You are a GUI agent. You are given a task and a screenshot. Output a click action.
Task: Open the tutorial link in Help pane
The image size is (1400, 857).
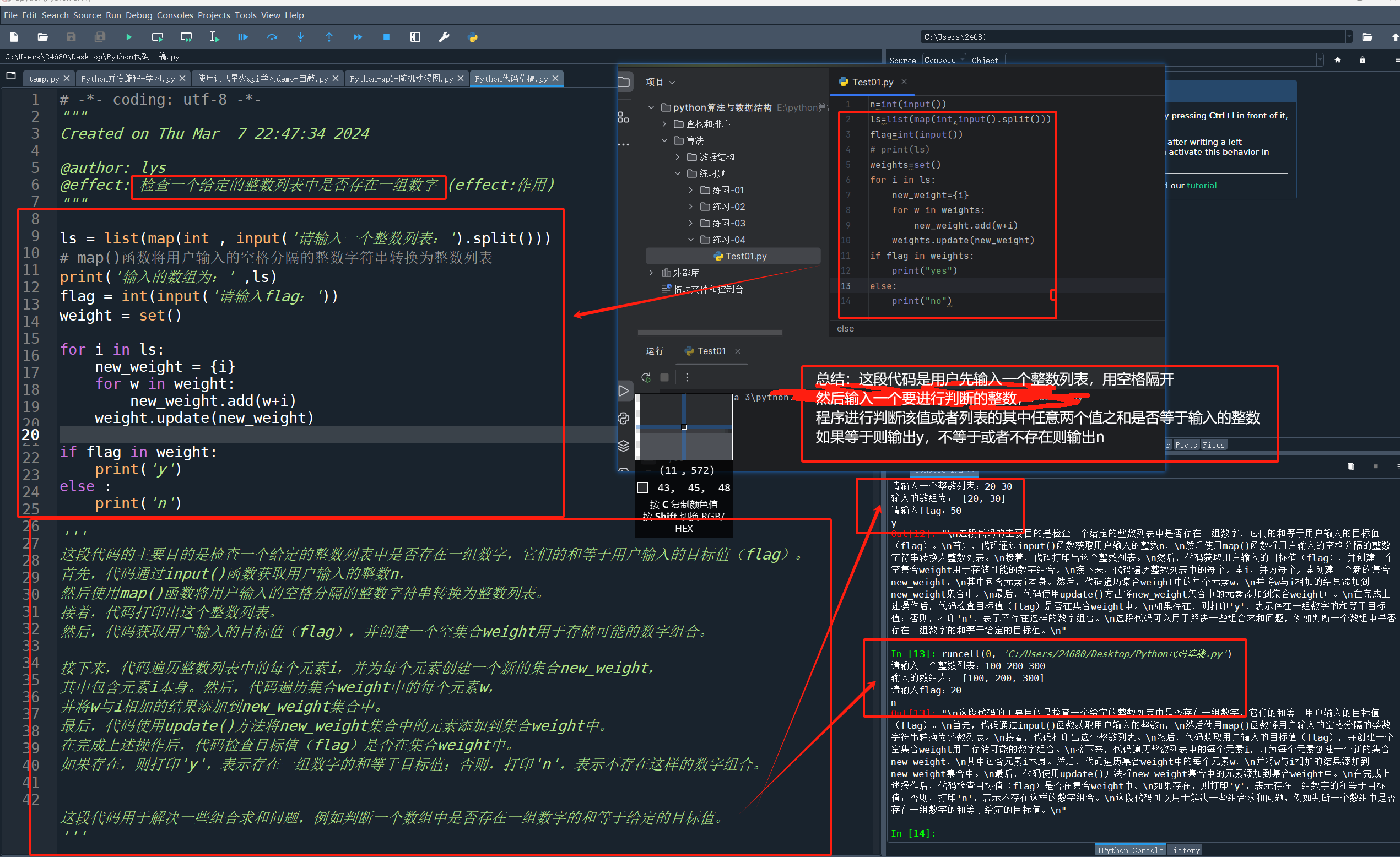[1202, 185]
